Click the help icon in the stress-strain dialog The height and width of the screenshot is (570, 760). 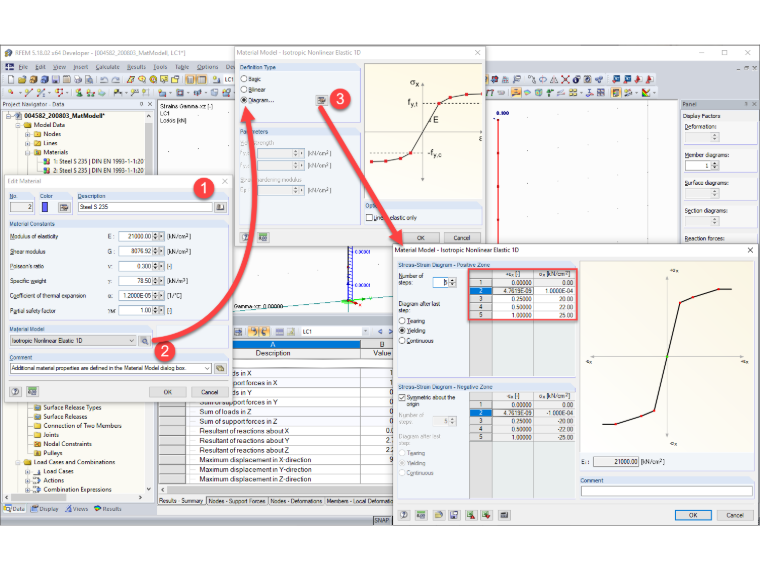[404, 515]
